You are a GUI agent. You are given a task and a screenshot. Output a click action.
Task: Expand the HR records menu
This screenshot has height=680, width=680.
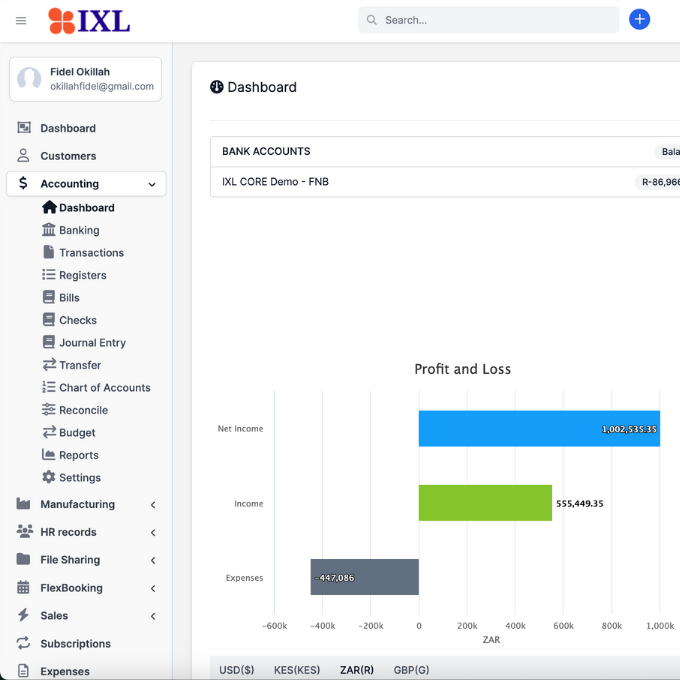point(152,533)
